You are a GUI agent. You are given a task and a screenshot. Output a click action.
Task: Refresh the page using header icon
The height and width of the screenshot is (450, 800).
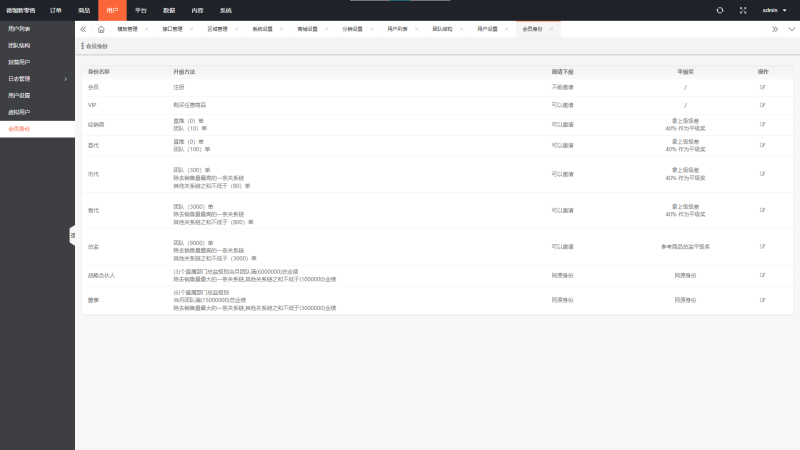coord(720,10)
